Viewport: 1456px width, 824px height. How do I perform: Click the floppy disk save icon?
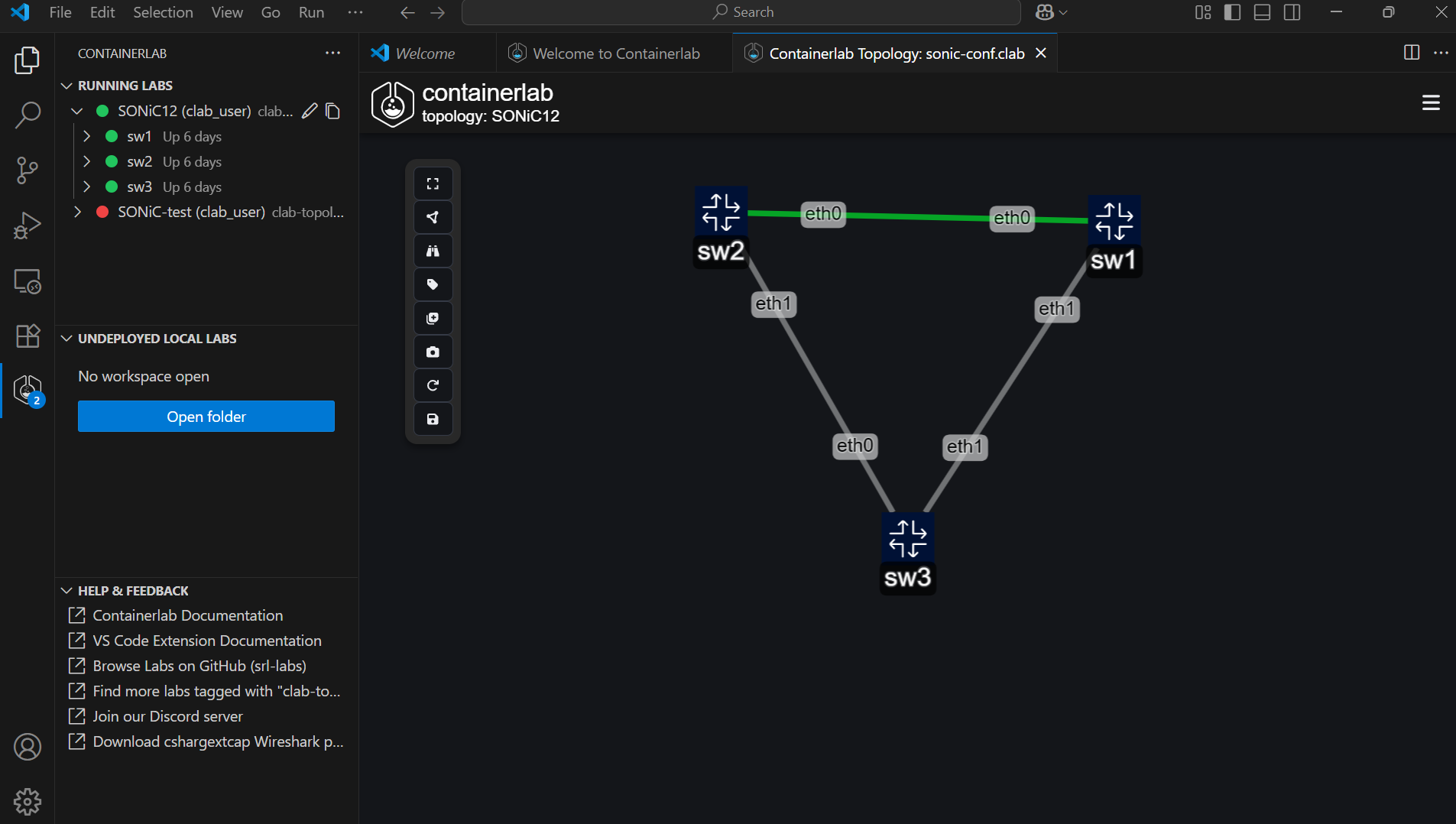433,420
